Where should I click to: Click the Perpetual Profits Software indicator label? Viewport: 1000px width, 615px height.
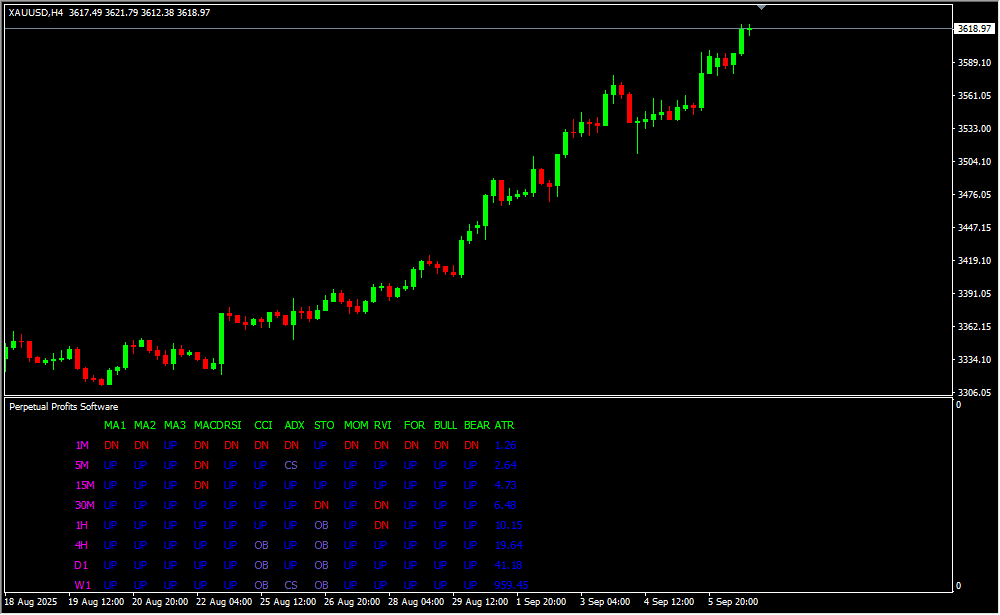tap(63, 407)
